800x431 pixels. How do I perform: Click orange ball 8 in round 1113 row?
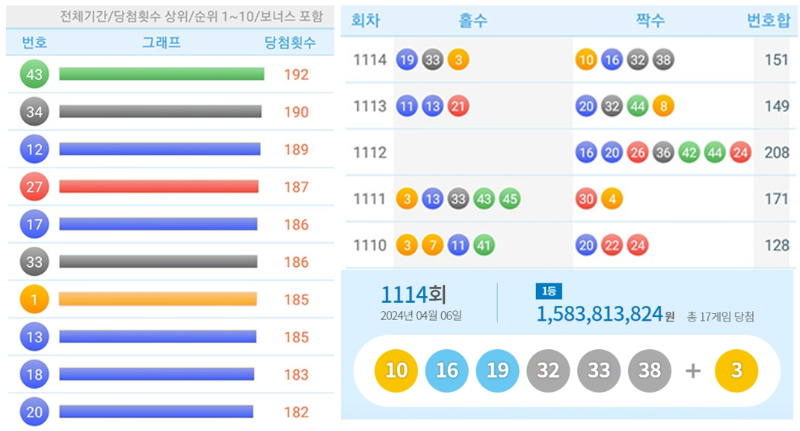(663, 106)
